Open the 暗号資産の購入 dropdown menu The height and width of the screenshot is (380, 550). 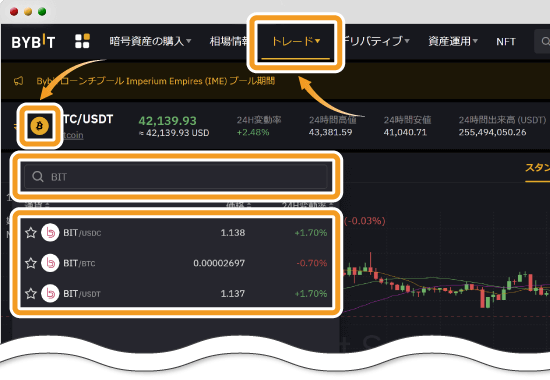tap(150, 41)
